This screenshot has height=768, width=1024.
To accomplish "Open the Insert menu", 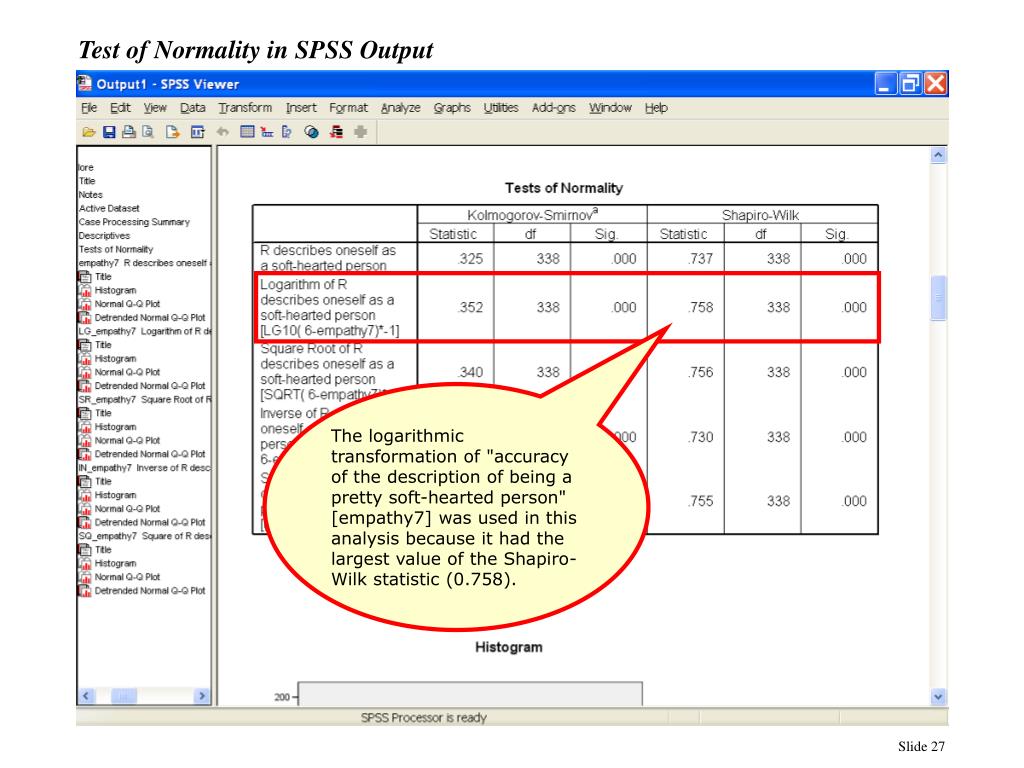I will point(301,108).
